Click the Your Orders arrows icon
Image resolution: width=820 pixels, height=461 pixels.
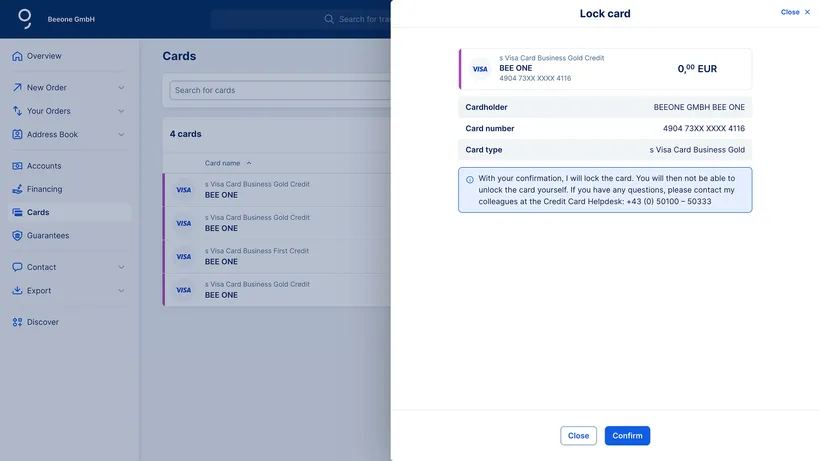[x=17, y=111]
